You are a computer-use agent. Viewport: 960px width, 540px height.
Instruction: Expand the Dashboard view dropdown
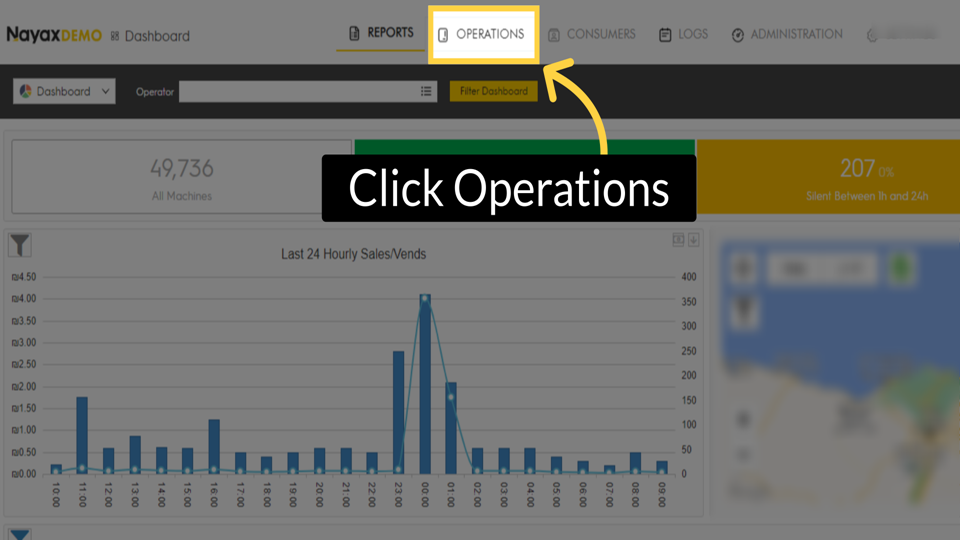tap(64, 91)
